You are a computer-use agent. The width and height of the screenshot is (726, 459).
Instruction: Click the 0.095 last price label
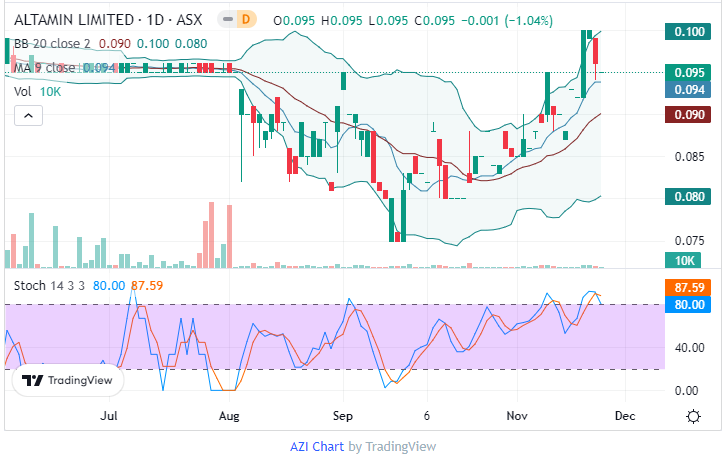pyautogui.click(x=686, y=72)
